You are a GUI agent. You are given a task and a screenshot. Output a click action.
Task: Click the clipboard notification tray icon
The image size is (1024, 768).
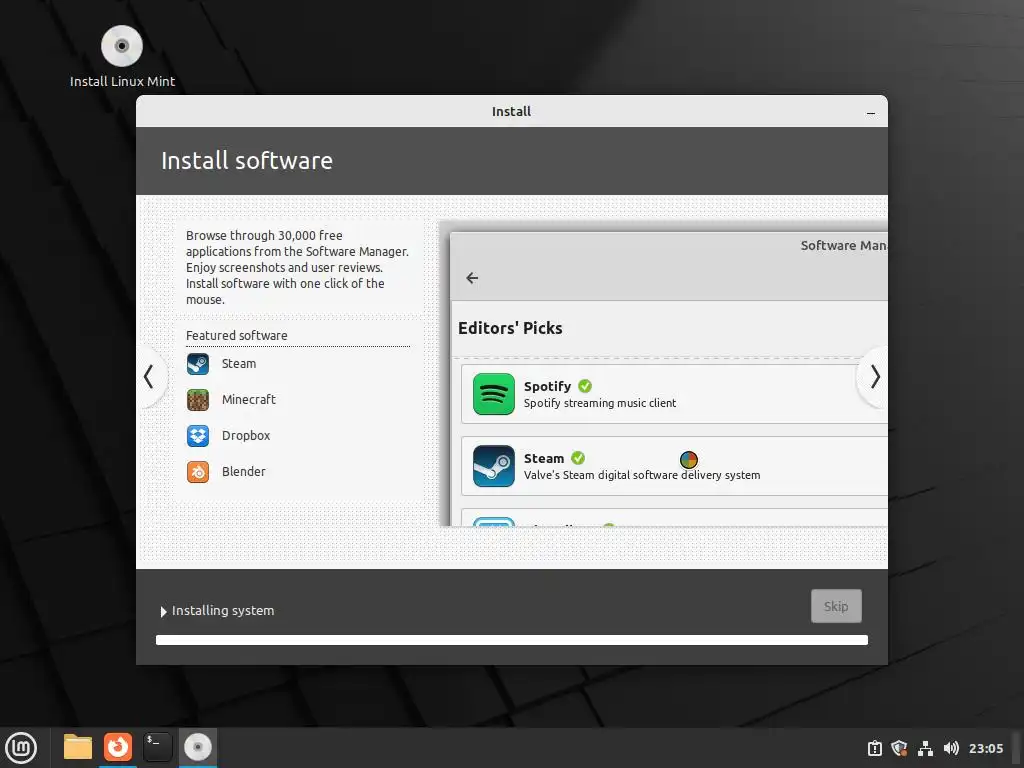click(874, 748)
